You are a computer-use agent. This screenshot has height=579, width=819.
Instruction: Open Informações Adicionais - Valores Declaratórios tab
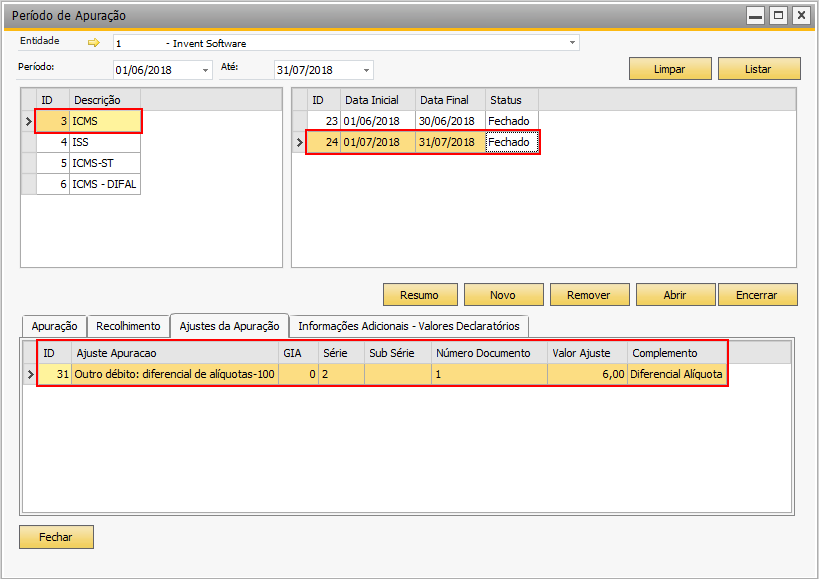(x=409, y=326)
